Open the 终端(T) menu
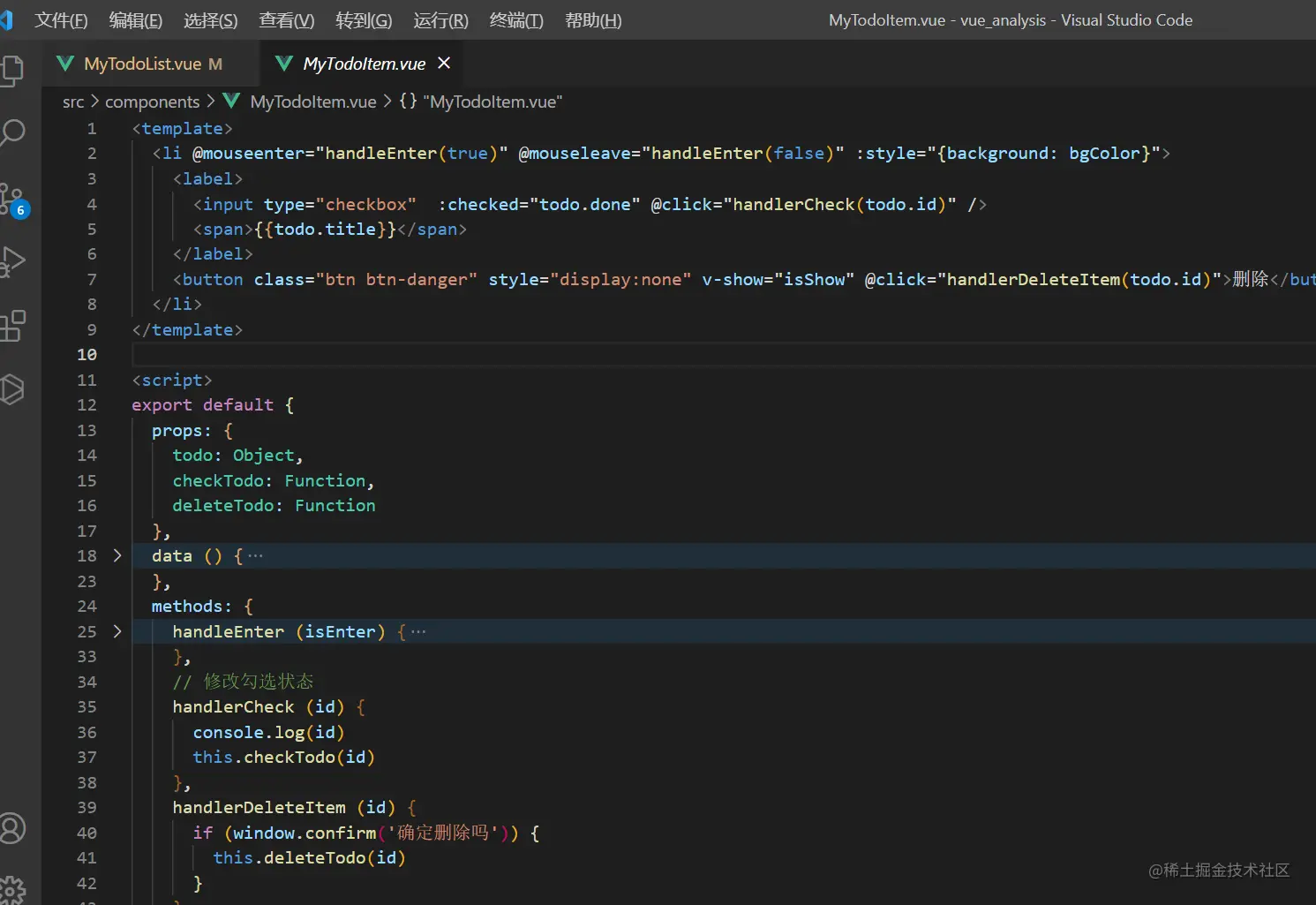 pyautogui.click(x=516, y=20)
